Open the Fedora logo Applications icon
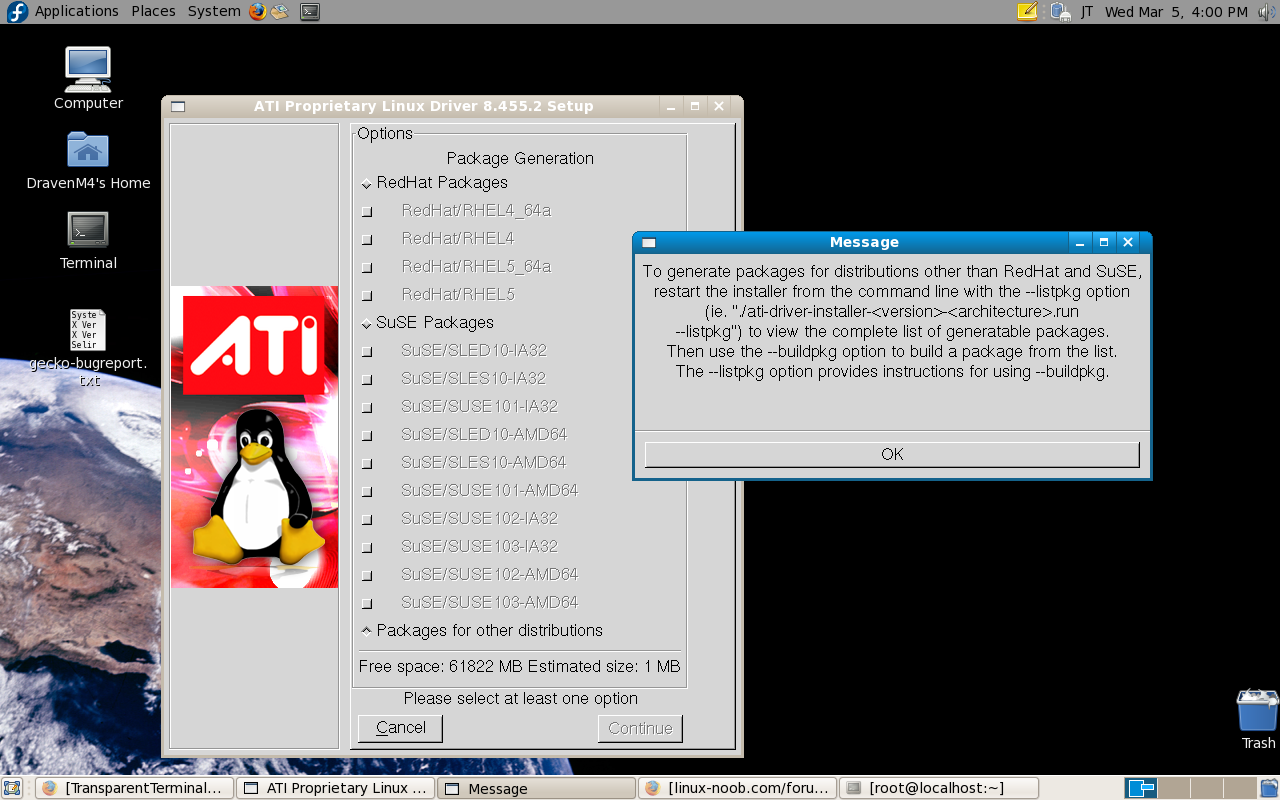 pyautogui.click(x=17, y=12)
